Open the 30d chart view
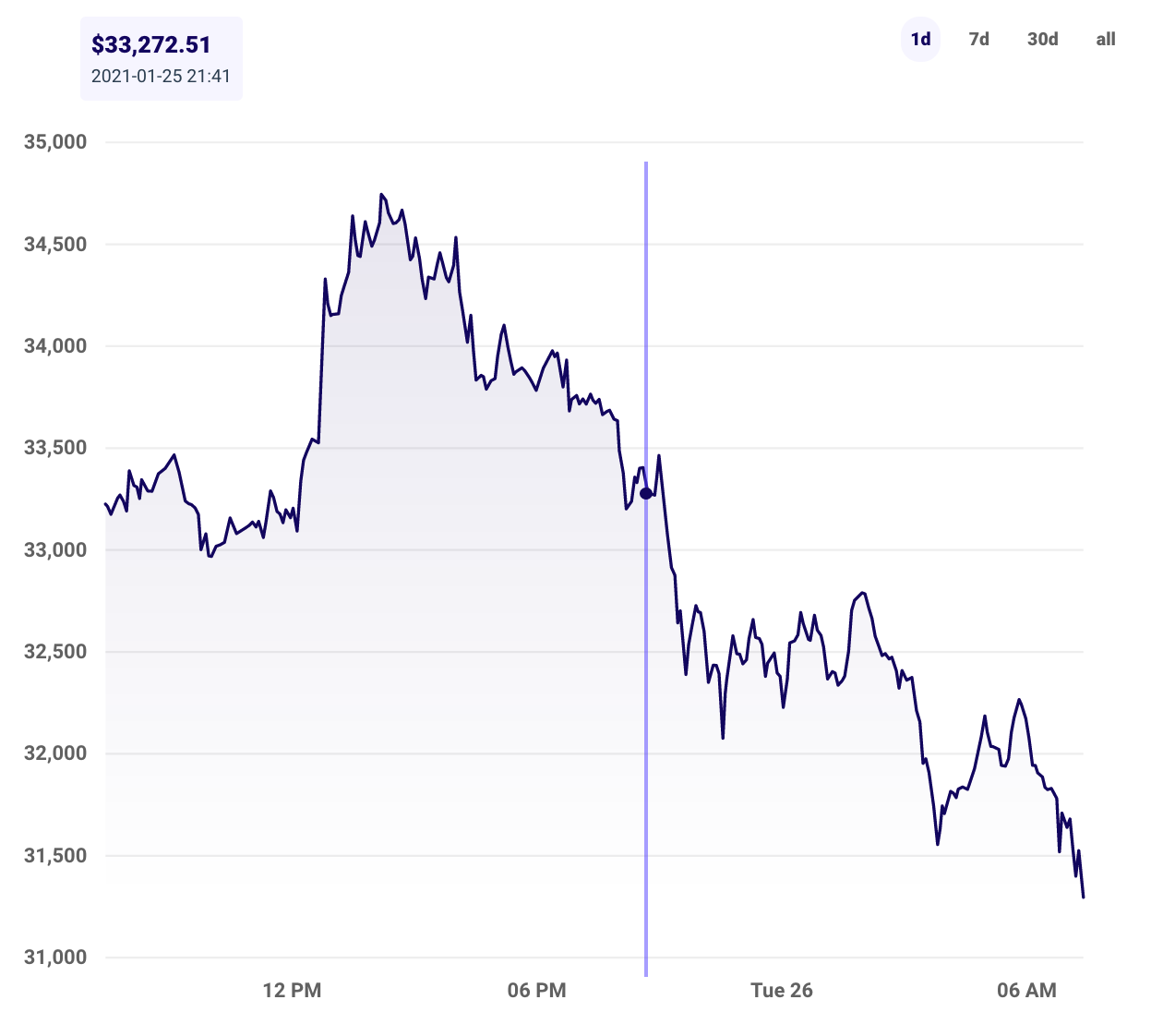This screenshot has width=1163, height=1036. (x=1042, y=40)
